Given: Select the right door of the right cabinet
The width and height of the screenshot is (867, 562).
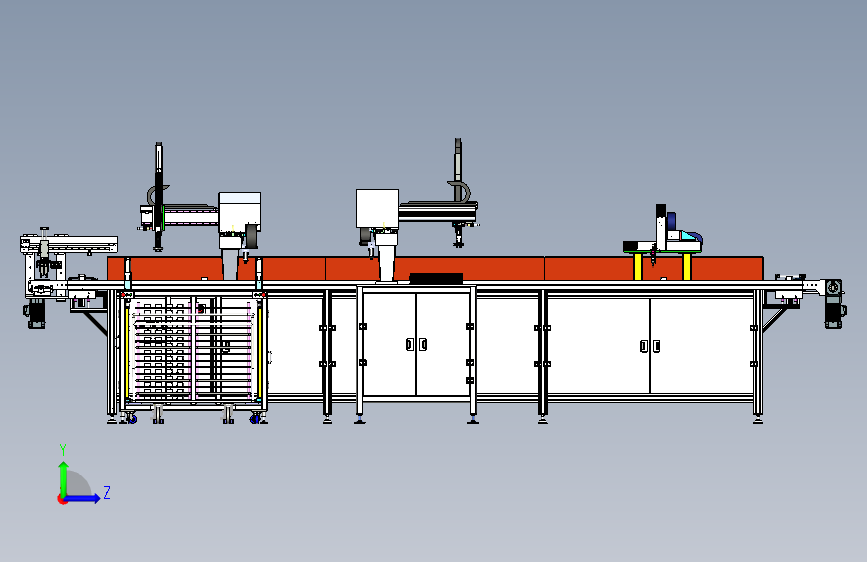Looking at the screenshot, I should tap(701, 345).
